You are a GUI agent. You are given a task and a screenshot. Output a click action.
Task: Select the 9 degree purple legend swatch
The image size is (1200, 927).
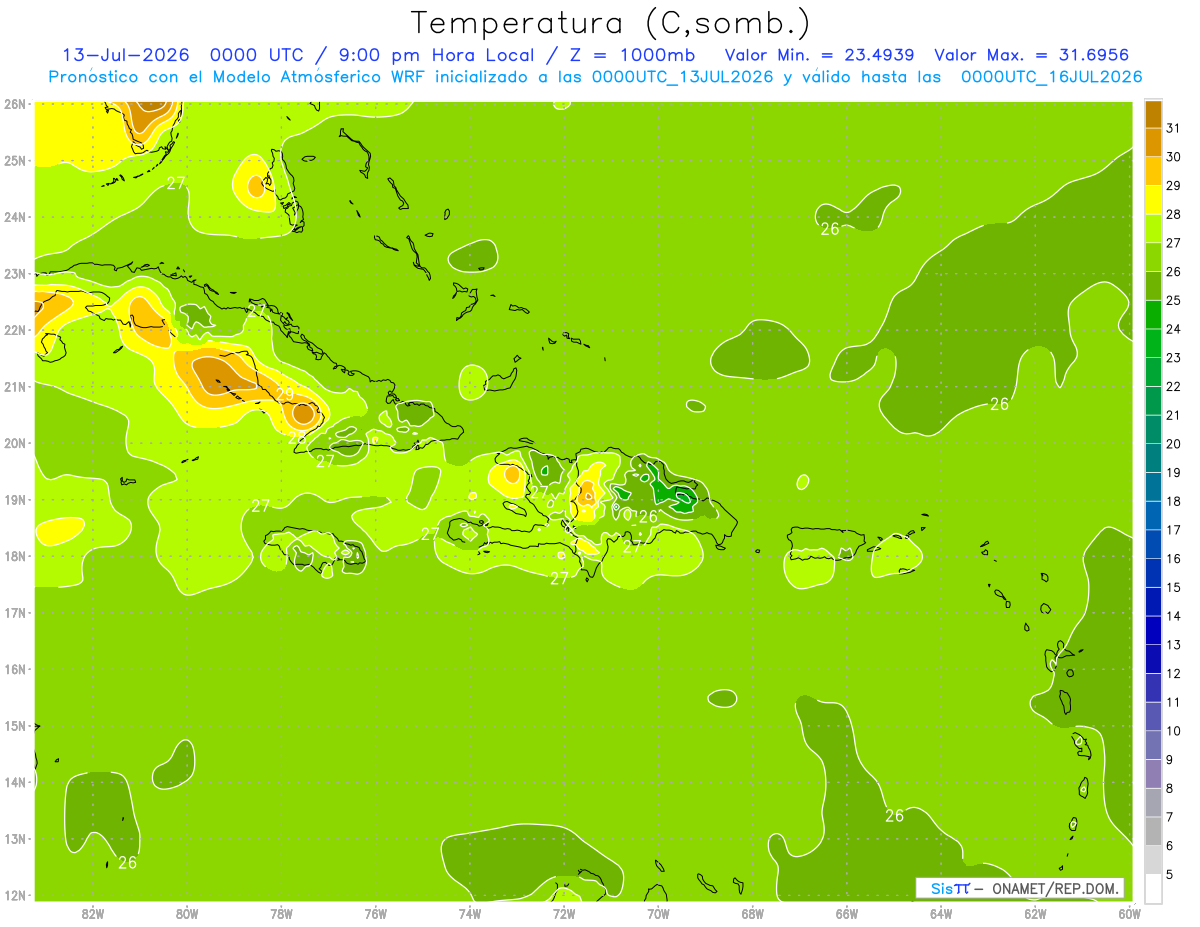click(1153, 745)
